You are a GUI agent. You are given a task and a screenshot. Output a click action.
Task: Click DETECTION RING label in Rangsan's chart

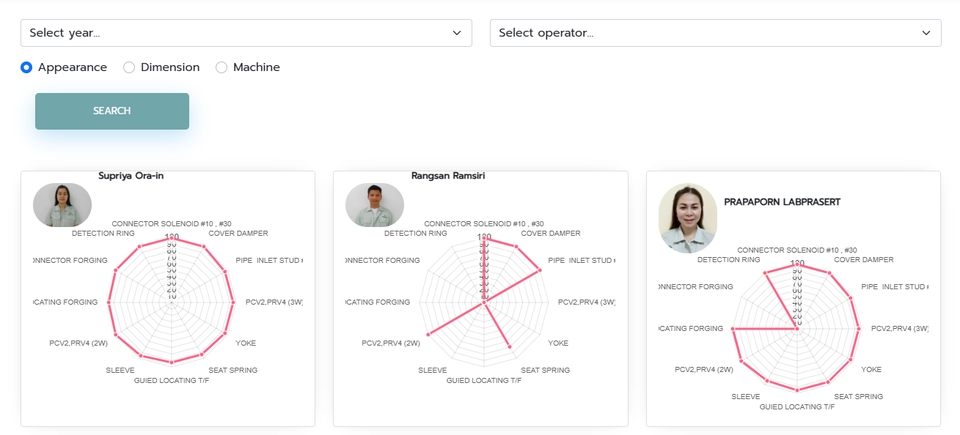[415, 233]
